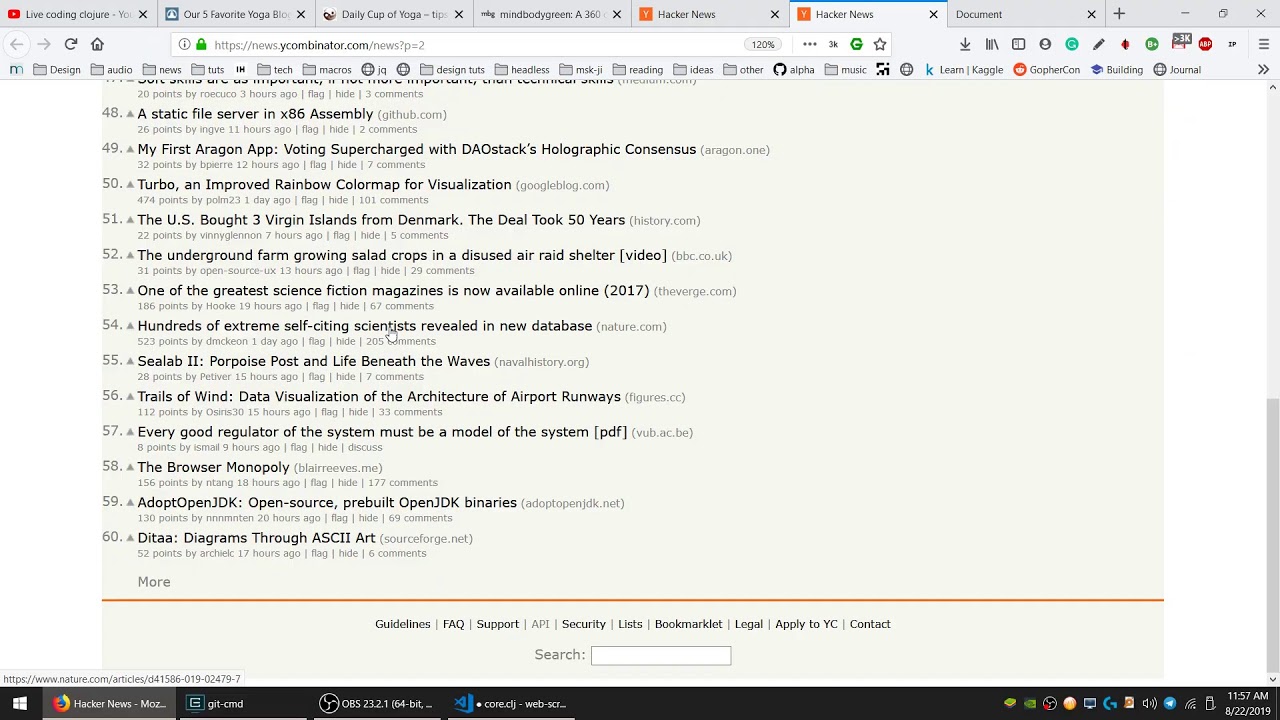Screen dimensions: 1280x720
Task: Open the Windows Start menu
Action: [20, 704]
